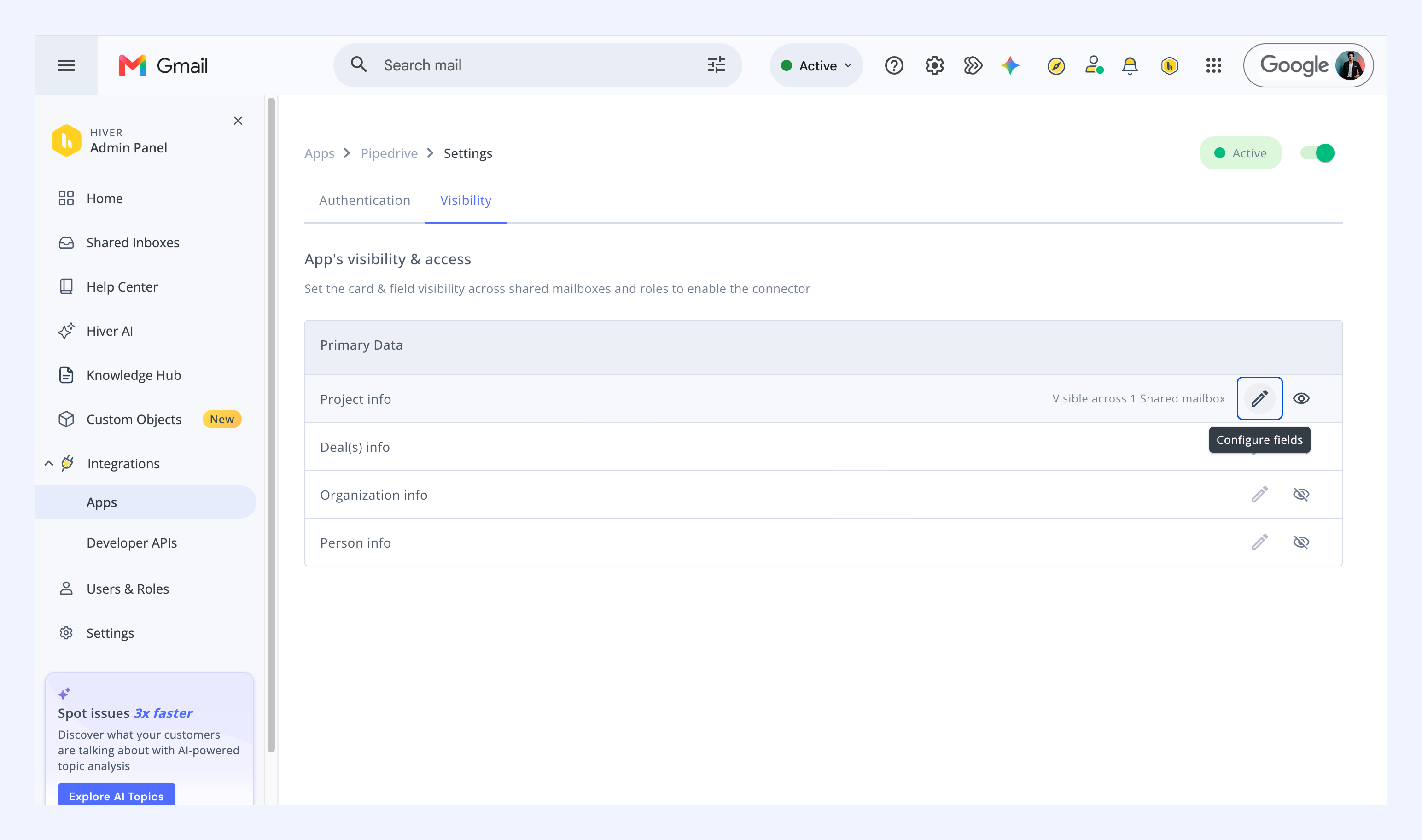Hide Project info card visibility
Image resolution: width=1422 pixels, height=840 pixels.
point(1301,398)
